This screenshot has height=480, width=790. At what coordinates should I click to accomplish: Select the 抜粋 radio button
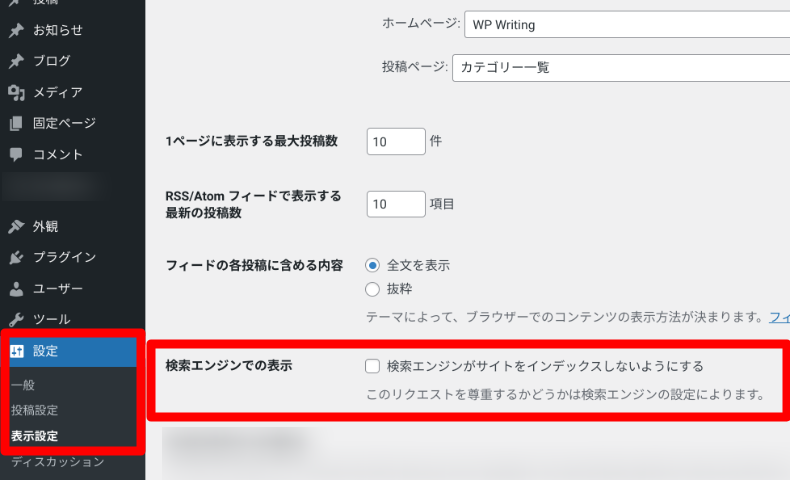coord(372,289)
